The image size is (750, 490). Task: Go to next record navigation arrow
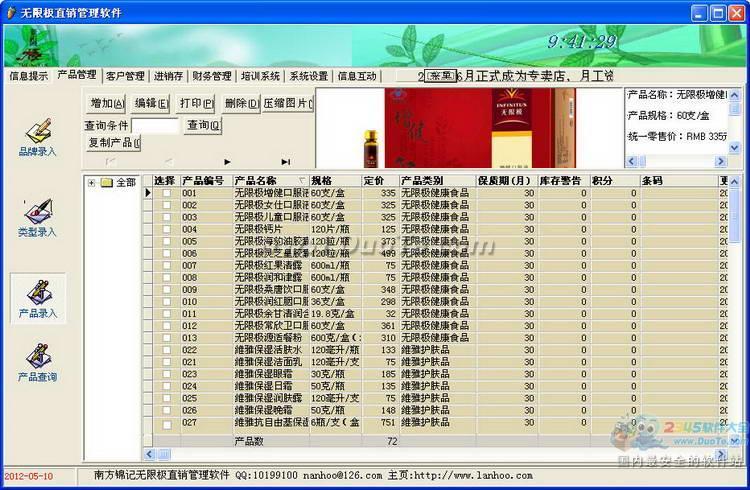(x=227, y=162)
